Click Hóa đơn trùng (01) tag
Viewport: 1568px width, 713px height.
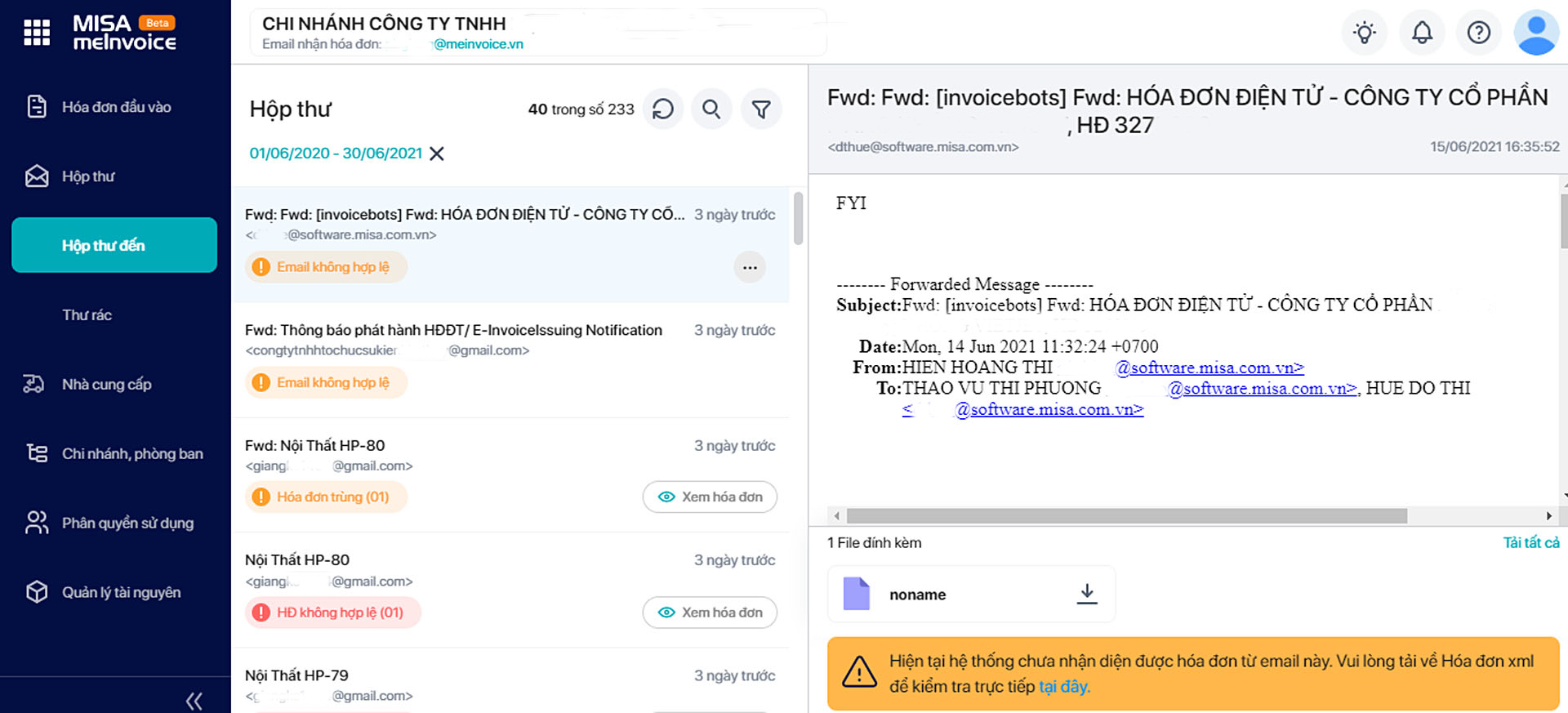tap(326, 497)
